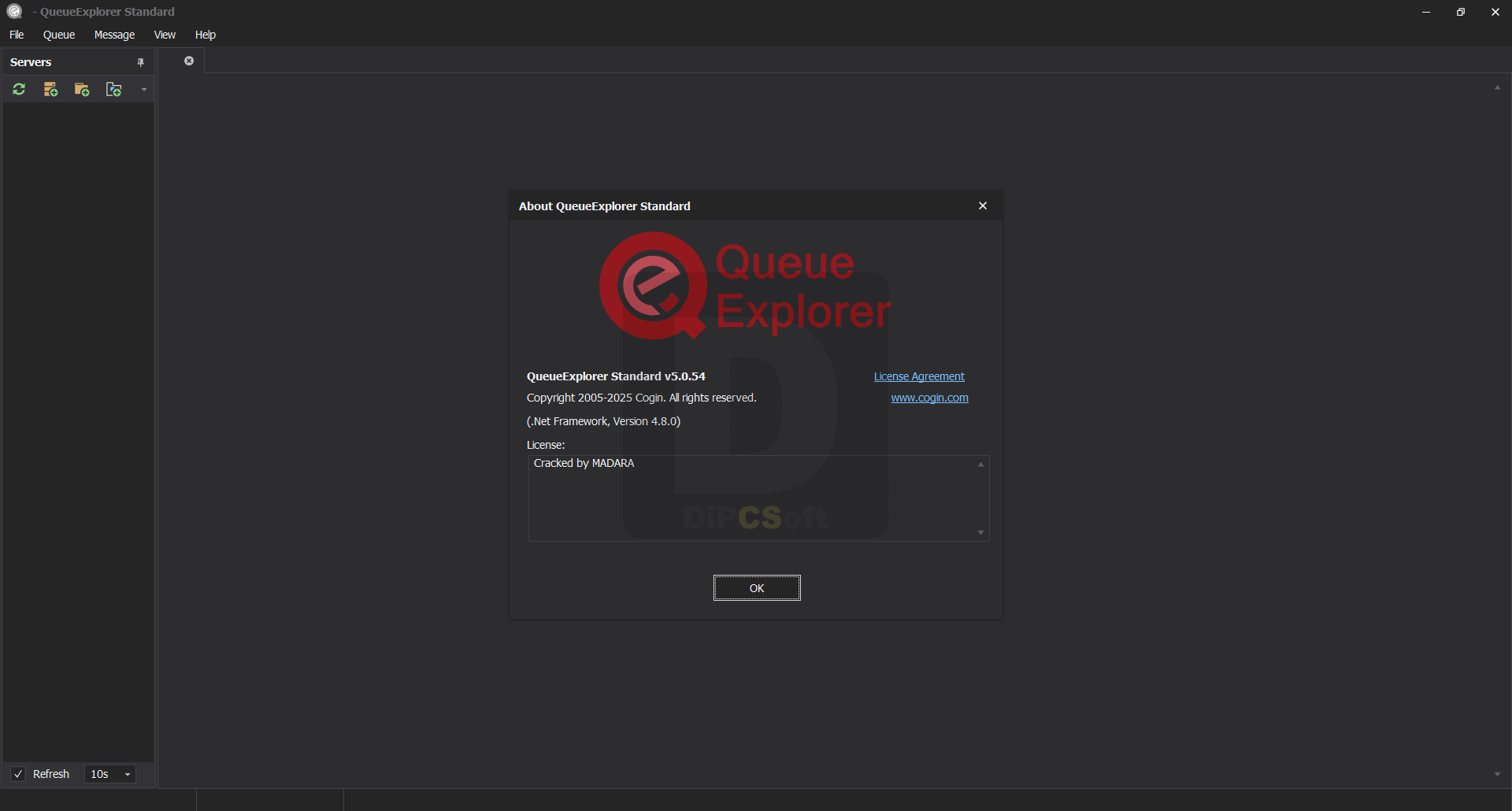Click the main area scroll up arrow

tap(1497, 87)
